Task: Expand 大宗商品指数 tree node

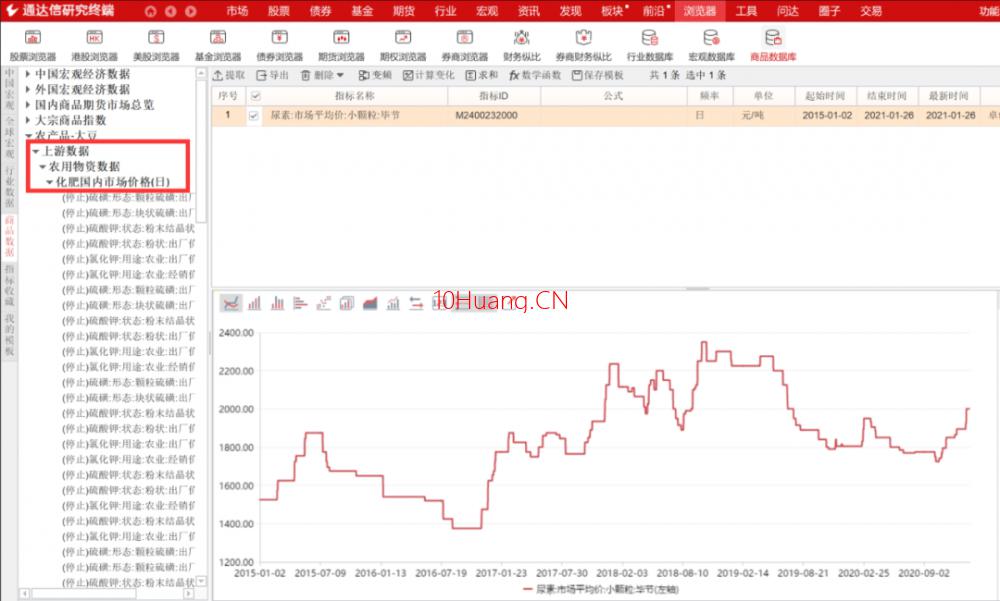Action: [x=27, y=120]
